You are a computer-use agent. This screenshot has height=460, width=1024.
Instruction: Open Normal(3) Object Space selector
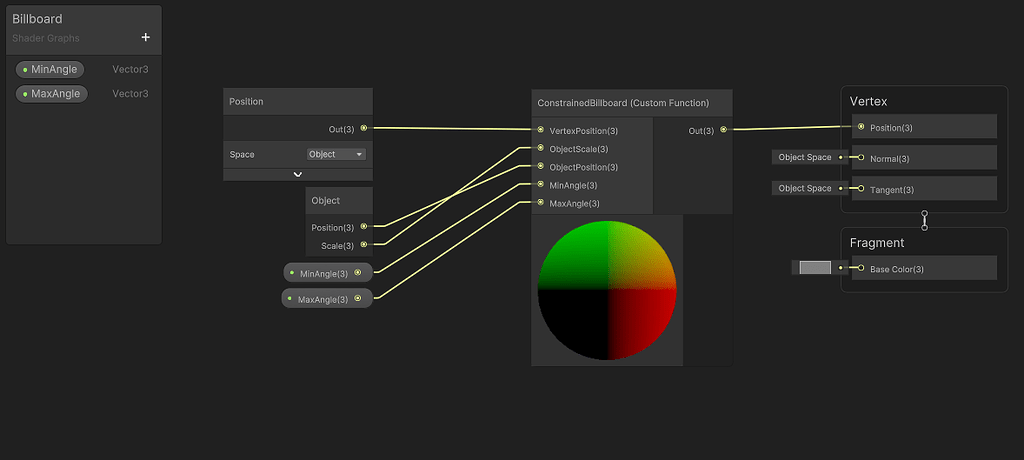click(805, 158)
